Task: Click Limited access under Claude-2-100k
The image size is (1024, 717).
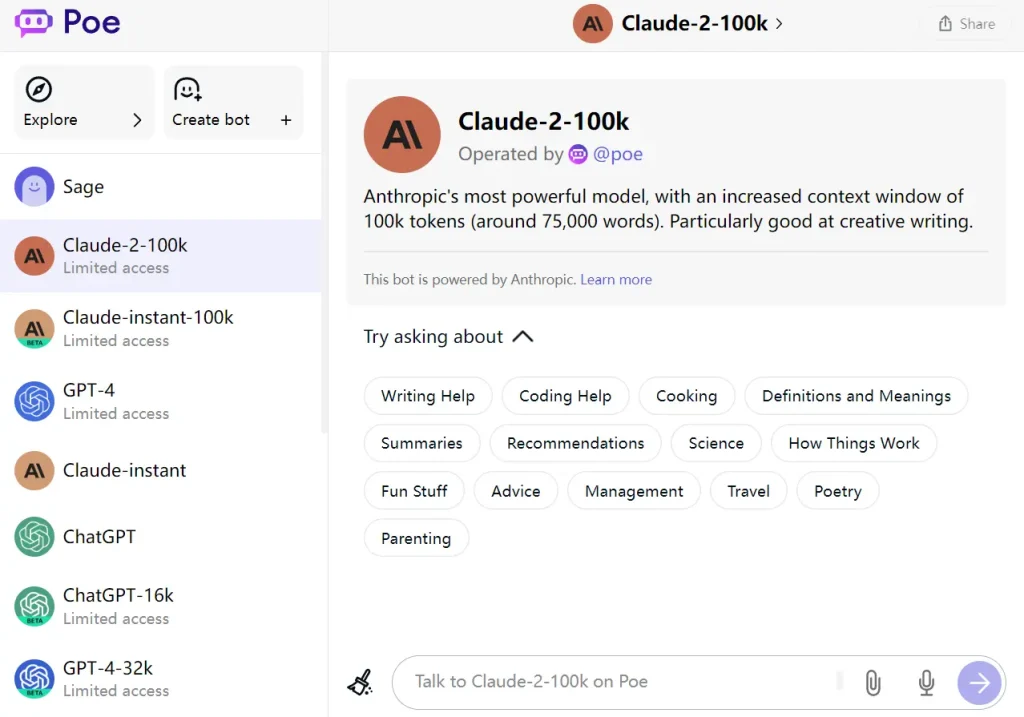Action: coord(116,268)
